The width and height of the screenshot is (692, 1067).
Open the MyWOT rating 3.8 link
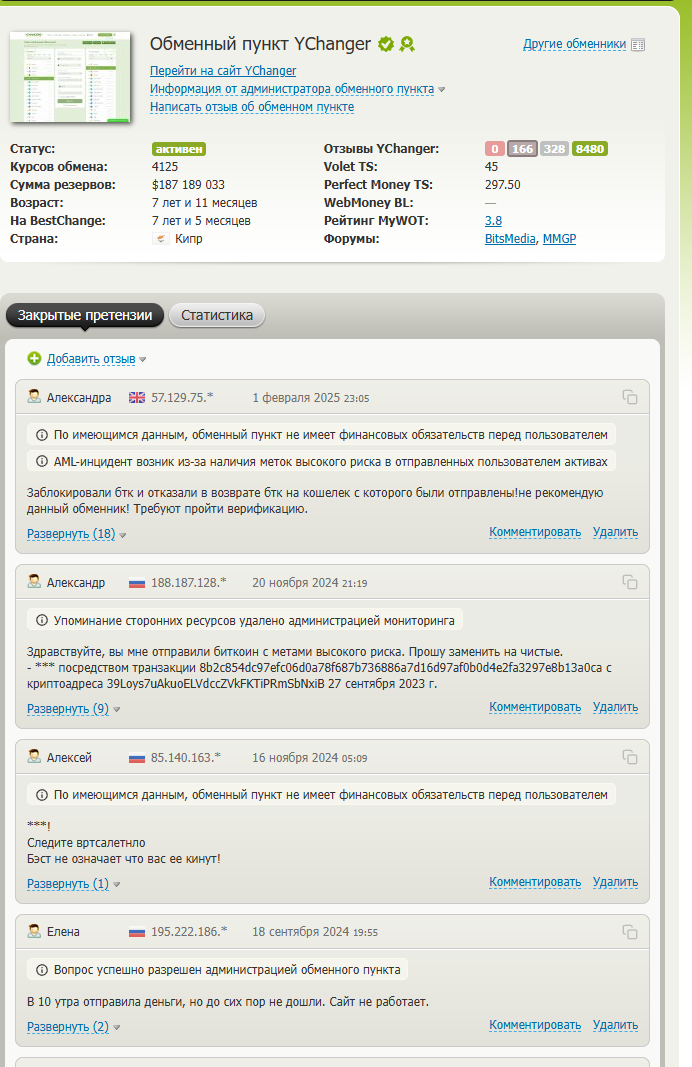point(493,221)
